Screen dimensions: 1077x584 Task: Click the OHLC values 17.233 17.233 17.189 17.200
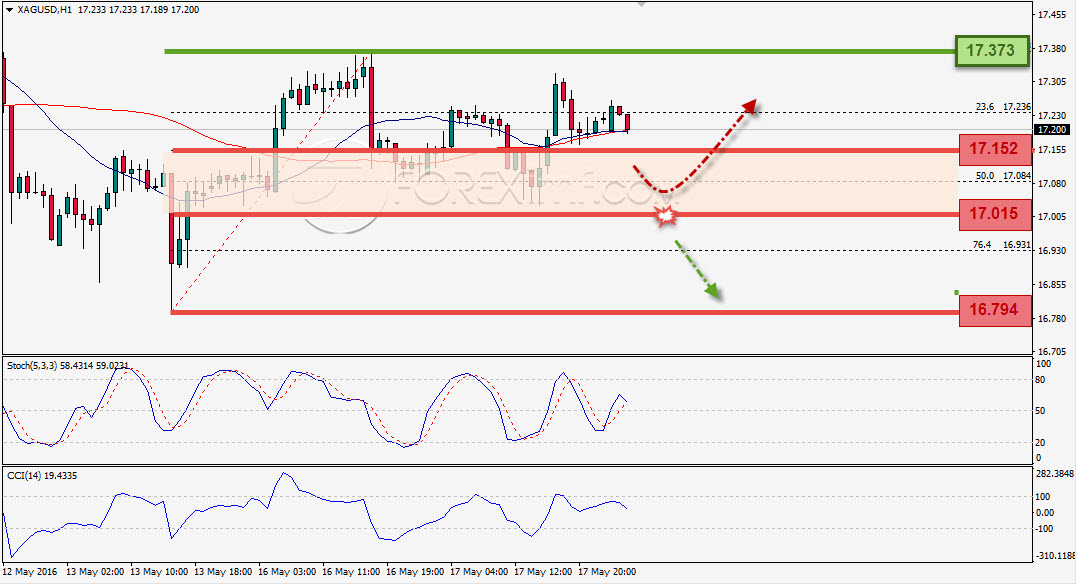tap(139, 10)
